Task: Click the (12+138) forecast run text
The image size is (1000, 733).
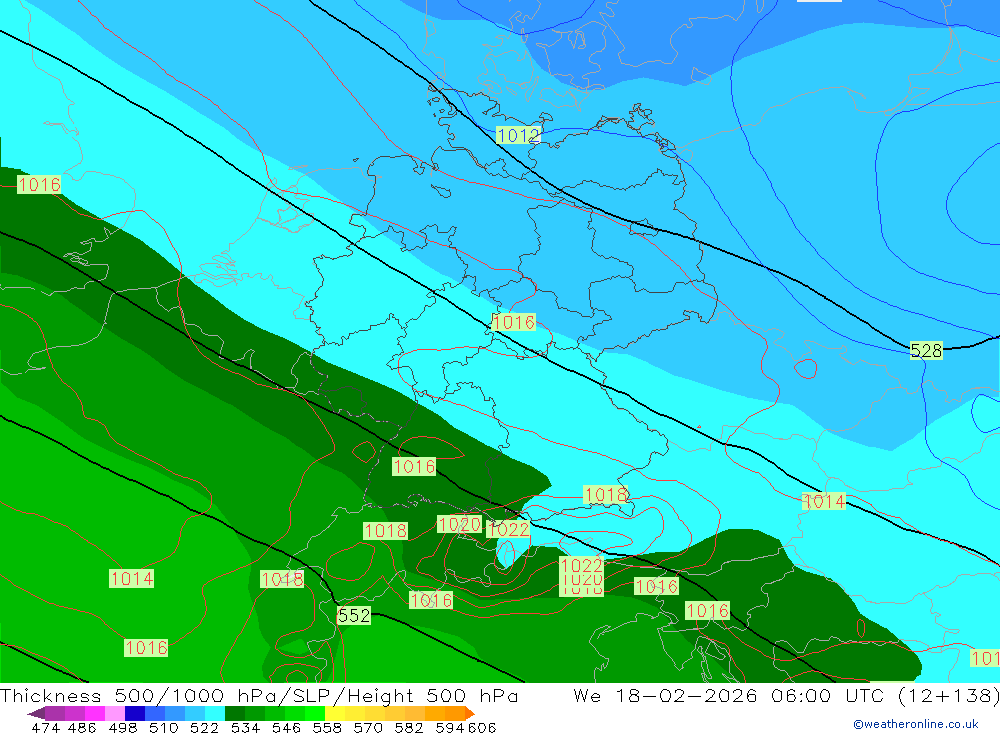Action: [948, 695]
